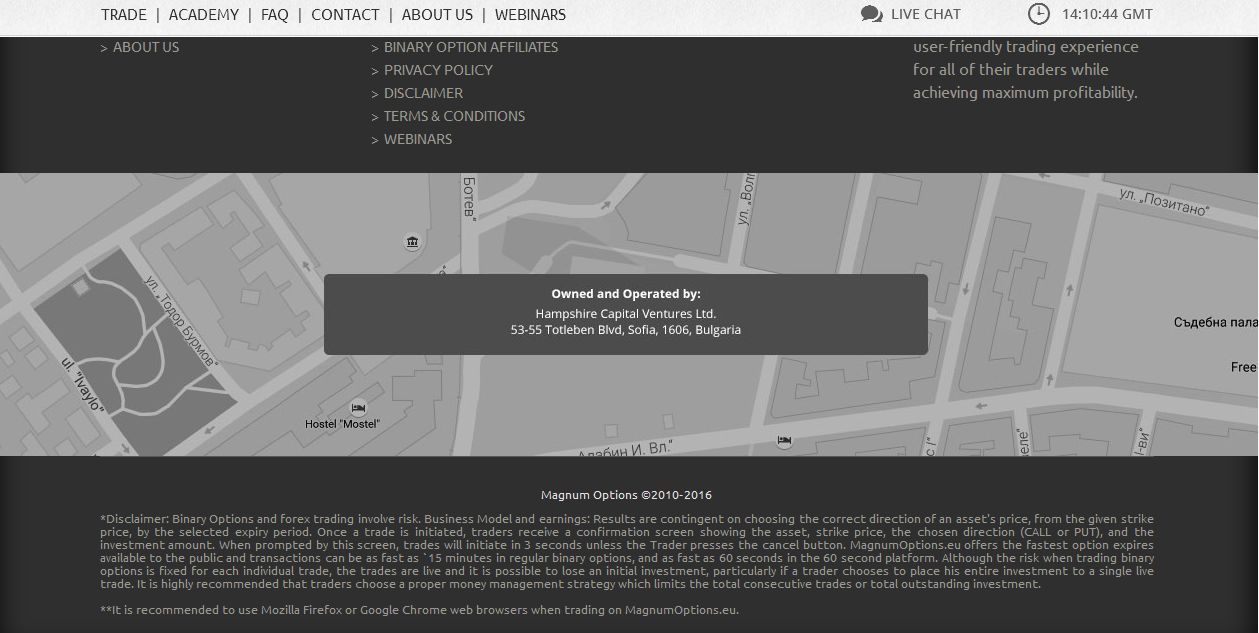Click the clock icon beside GMT time
Screen dimensions: 1259x633
1039,14
